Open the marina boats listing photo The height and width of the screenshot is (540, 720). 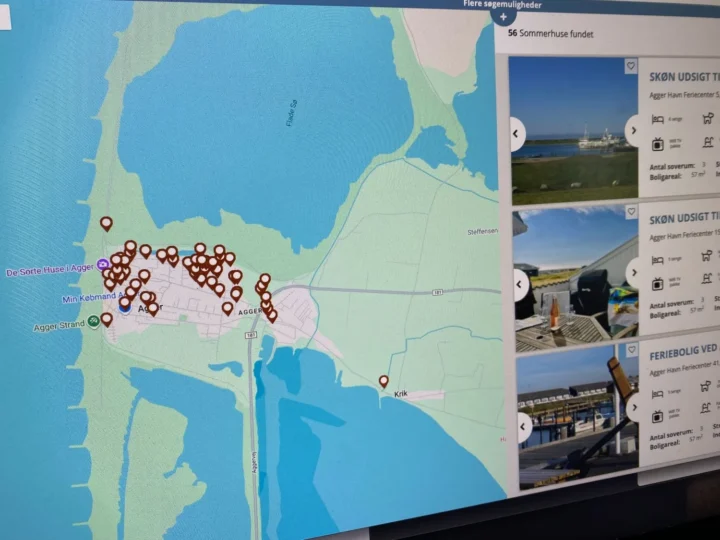coord(579,416)
